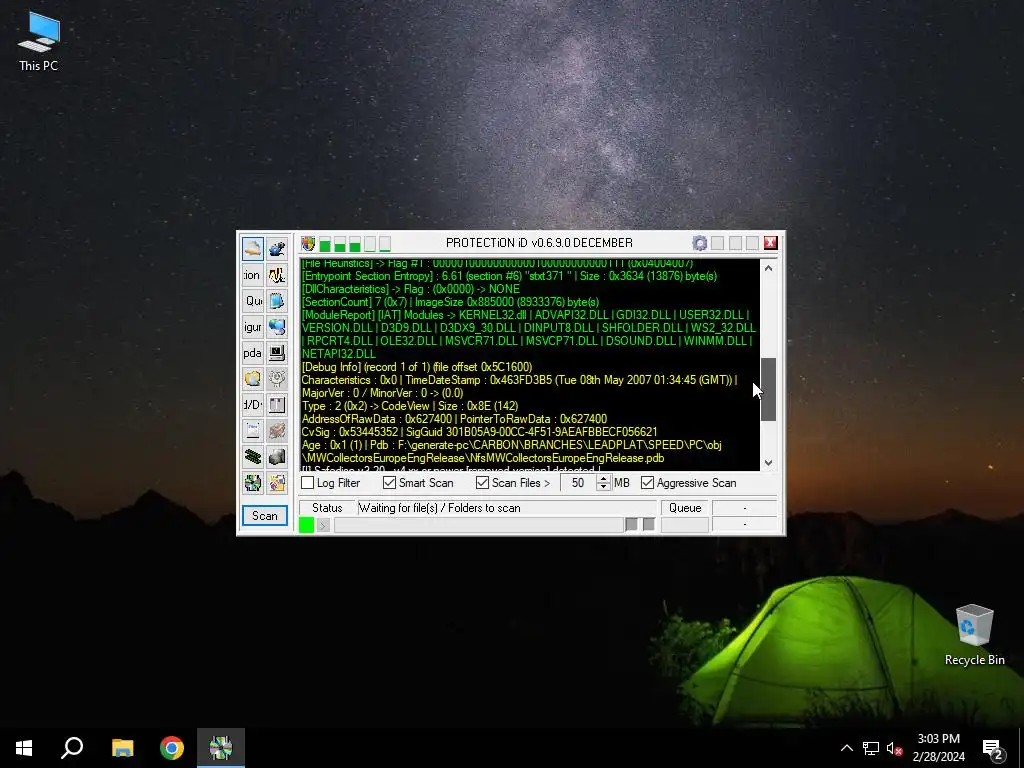Open the yellow waveform graph icon button

tap(277, 275)
